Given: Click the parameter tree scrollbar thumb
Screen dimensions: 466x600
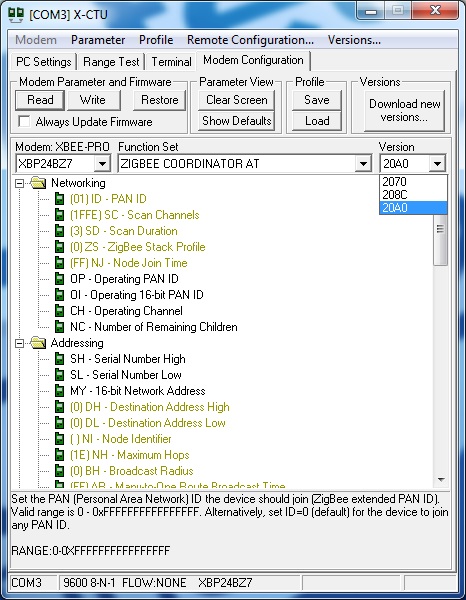Looking at the screenshot, I should [x=440, y=239].
